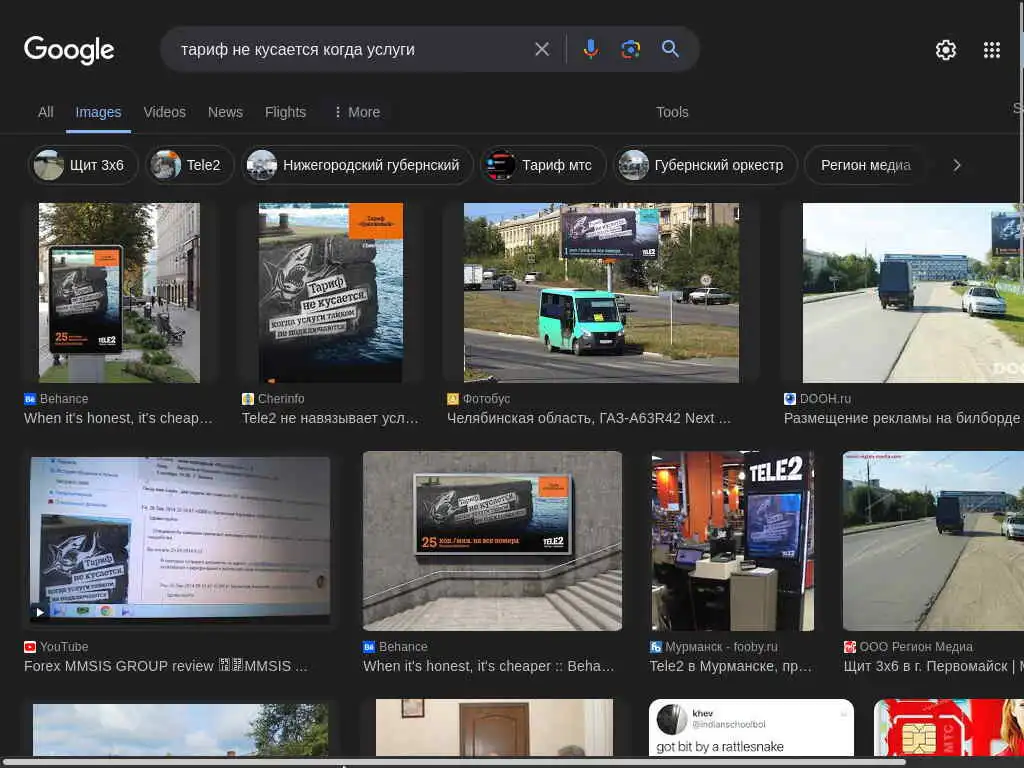Image resolution: width=1024 pixels, height=768 pixels.
Task: Open 'When it's honest, it's cheaper :: Beha…' link
Action: pyautogui.click(x=488, y=666)
